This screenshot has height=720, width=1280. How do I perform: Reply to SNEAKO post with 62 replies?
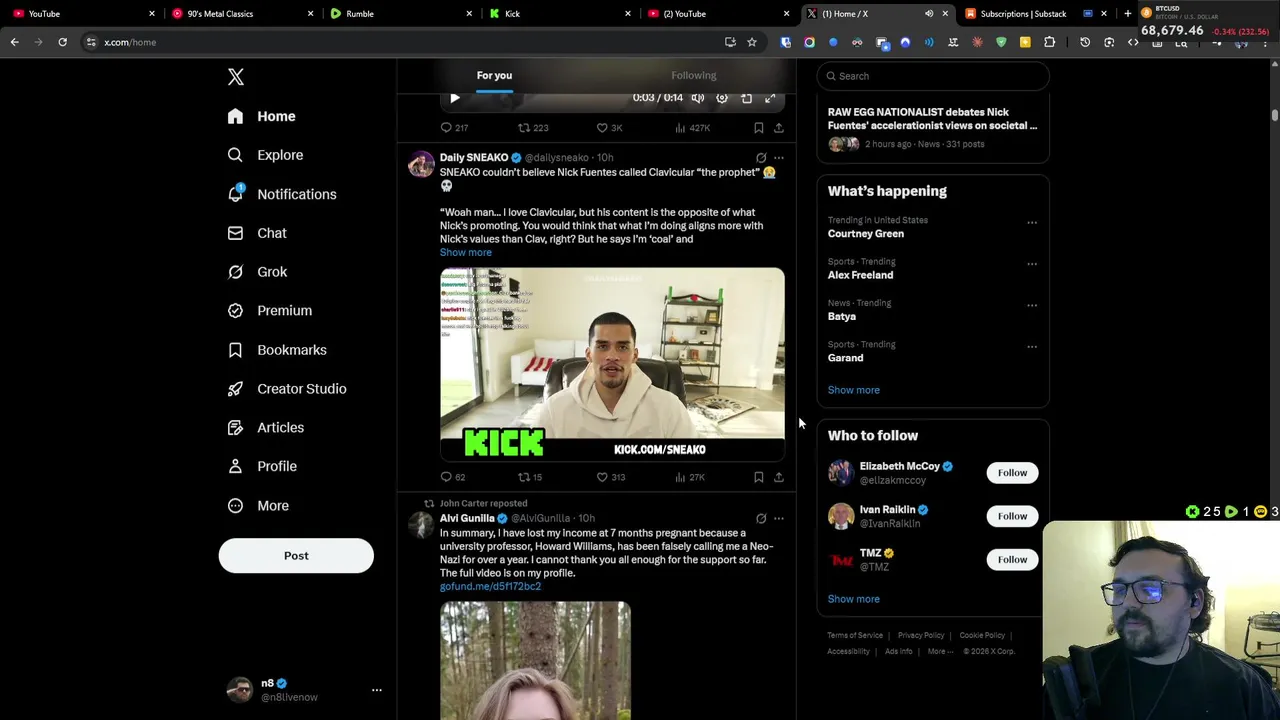coord(453,477)
